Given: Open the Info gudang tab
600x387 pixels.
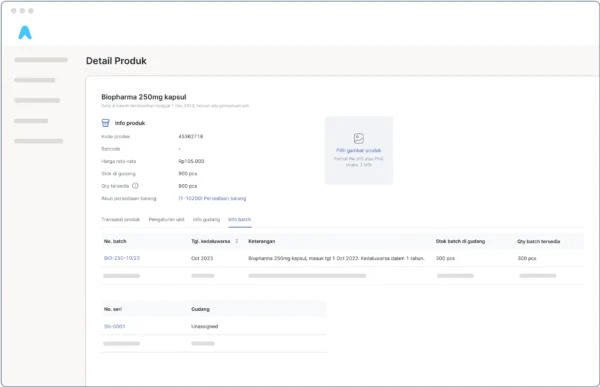Looking at the screenshot, I should pos(206,219).
